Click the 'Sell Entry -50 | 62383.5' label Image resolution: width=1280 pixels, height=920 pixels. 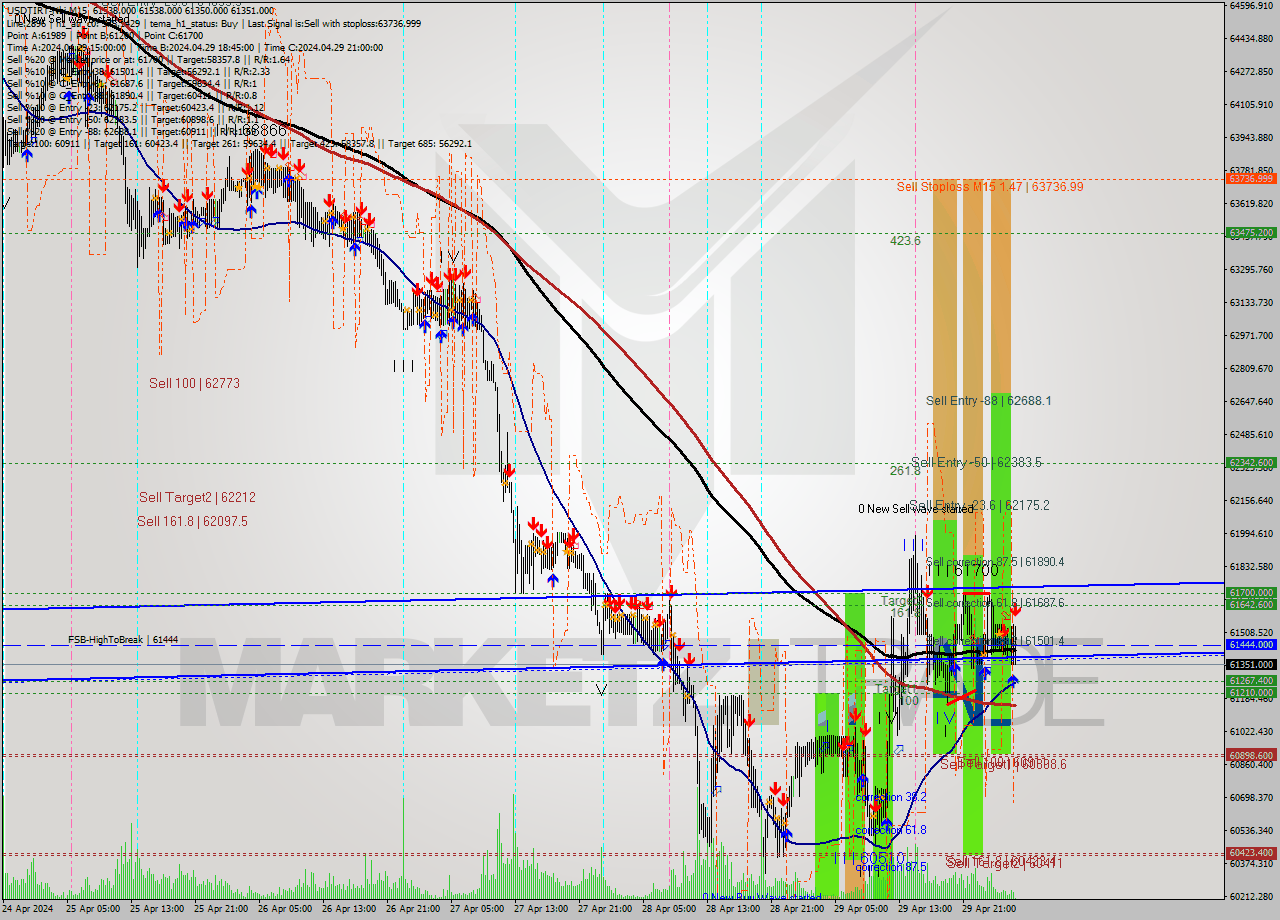[976, 463]
